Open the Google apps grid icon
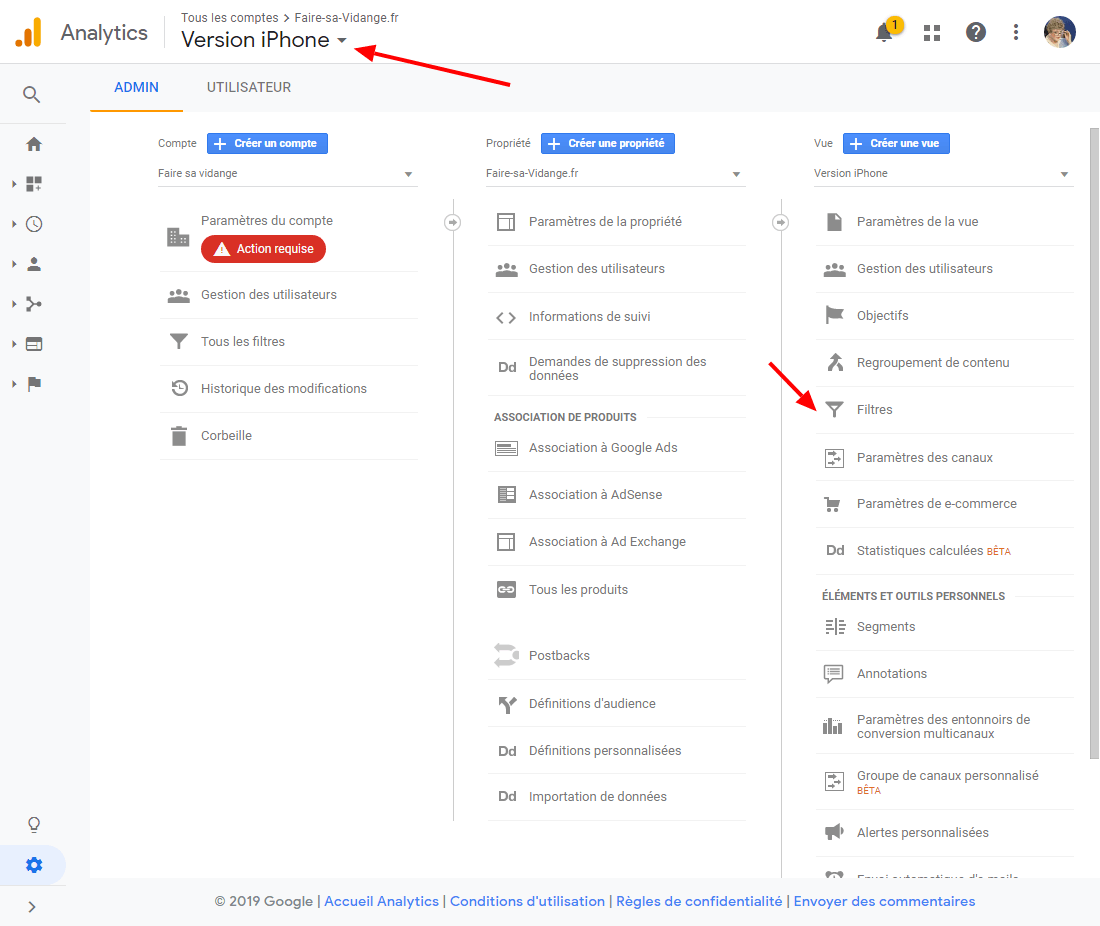 (x=932, y=32)
